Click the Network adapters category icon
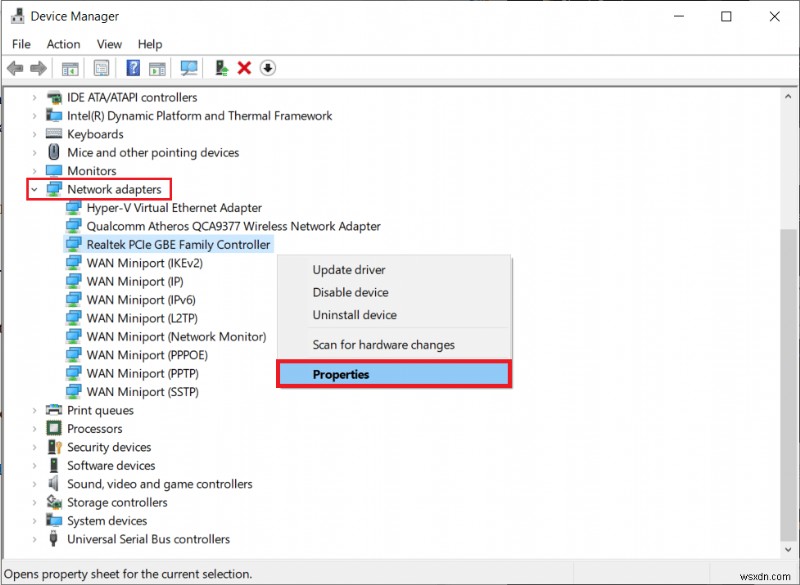Screen dimensions: 800x585 click(x=54, y=189)
